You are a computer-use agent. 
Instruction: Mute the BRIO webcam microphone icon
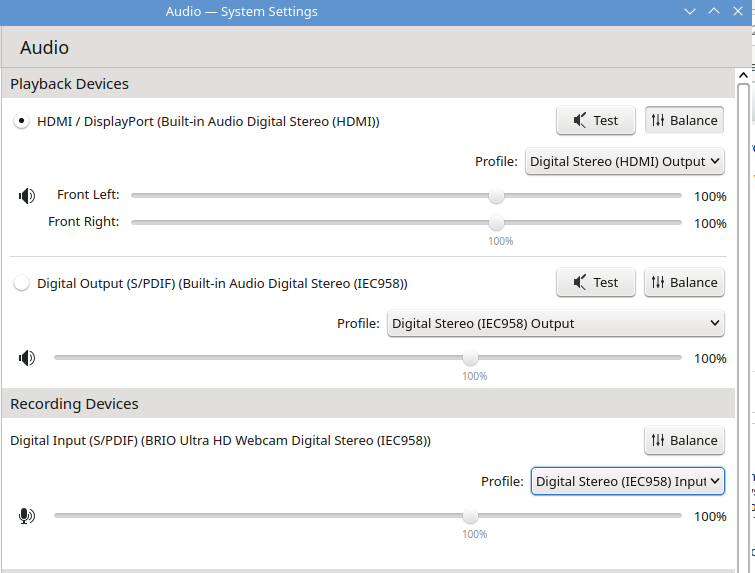(27, 516)
